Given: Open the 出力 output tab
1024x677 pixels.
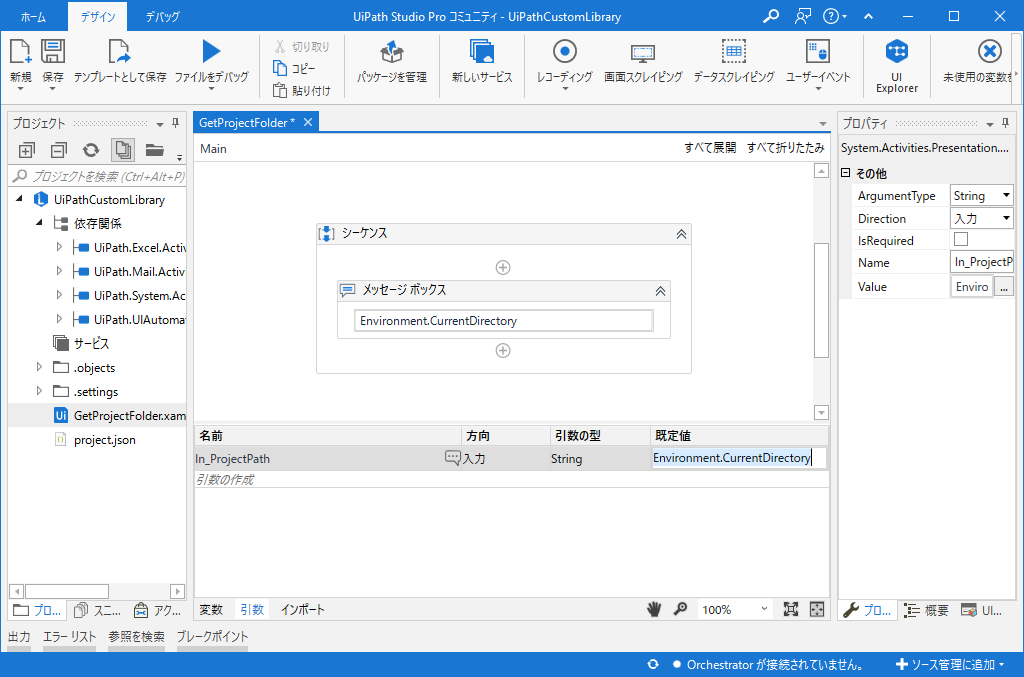Looking at the screenshot, I should (19, 637).
